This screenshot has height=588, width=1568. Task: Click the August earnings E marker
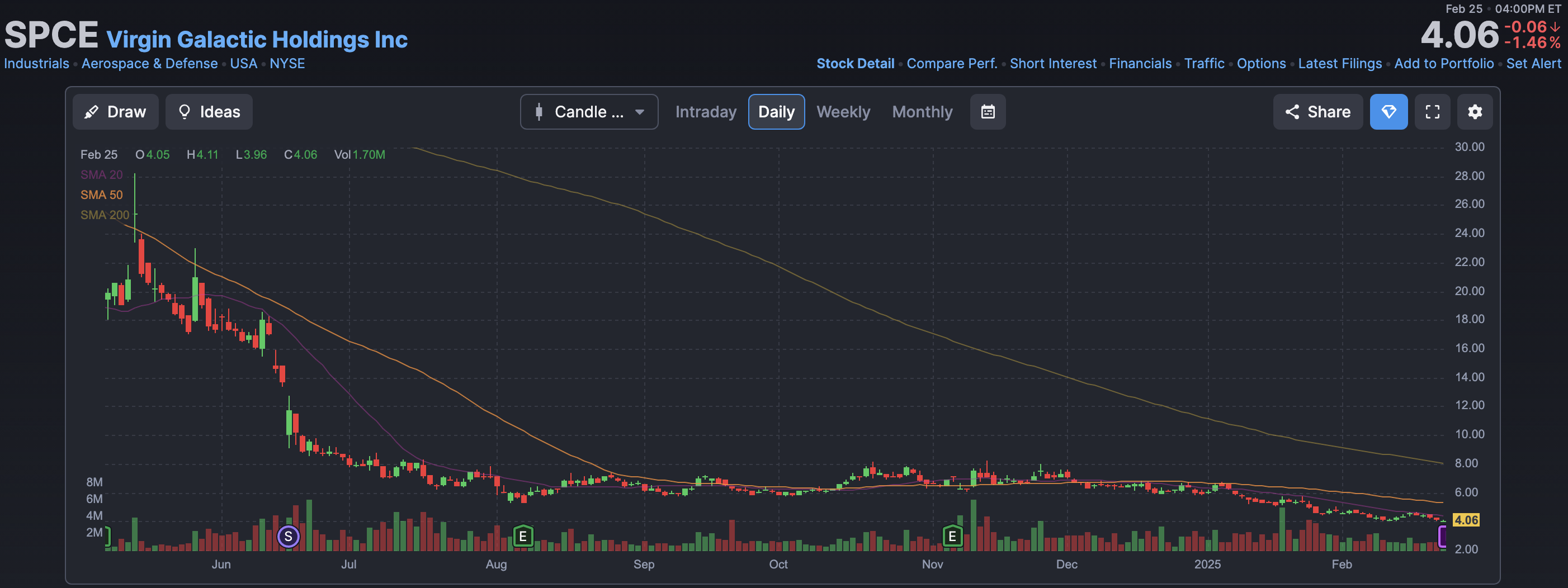[523, 537]
